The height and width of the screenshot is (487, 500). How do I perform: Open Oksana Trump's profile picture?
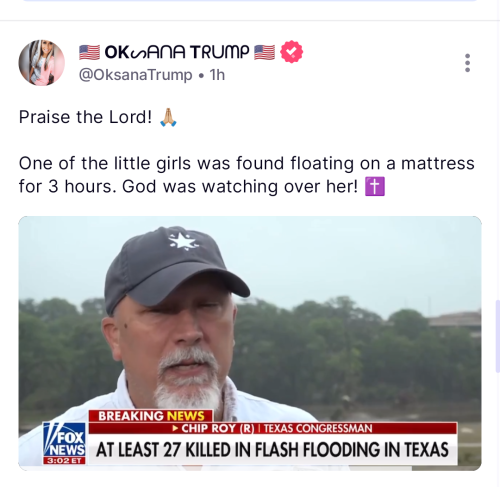click(x=41, y=63)
